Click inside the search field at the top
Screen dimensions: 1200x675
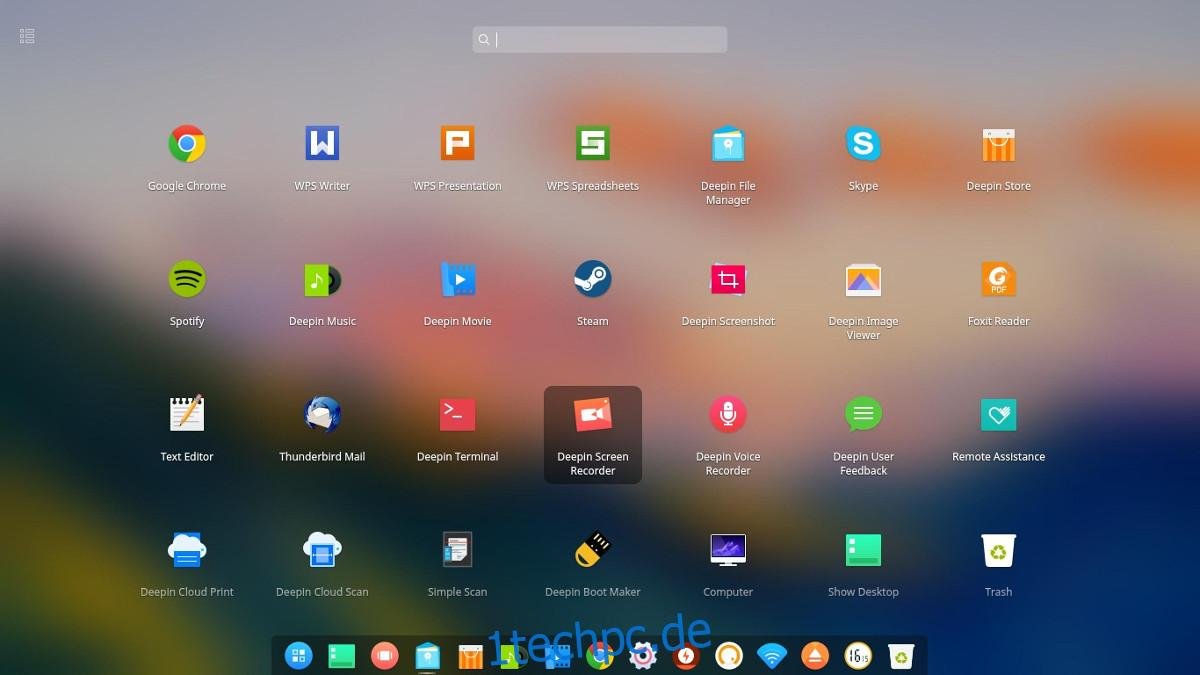pyautogui.click(x=600, y=39)
